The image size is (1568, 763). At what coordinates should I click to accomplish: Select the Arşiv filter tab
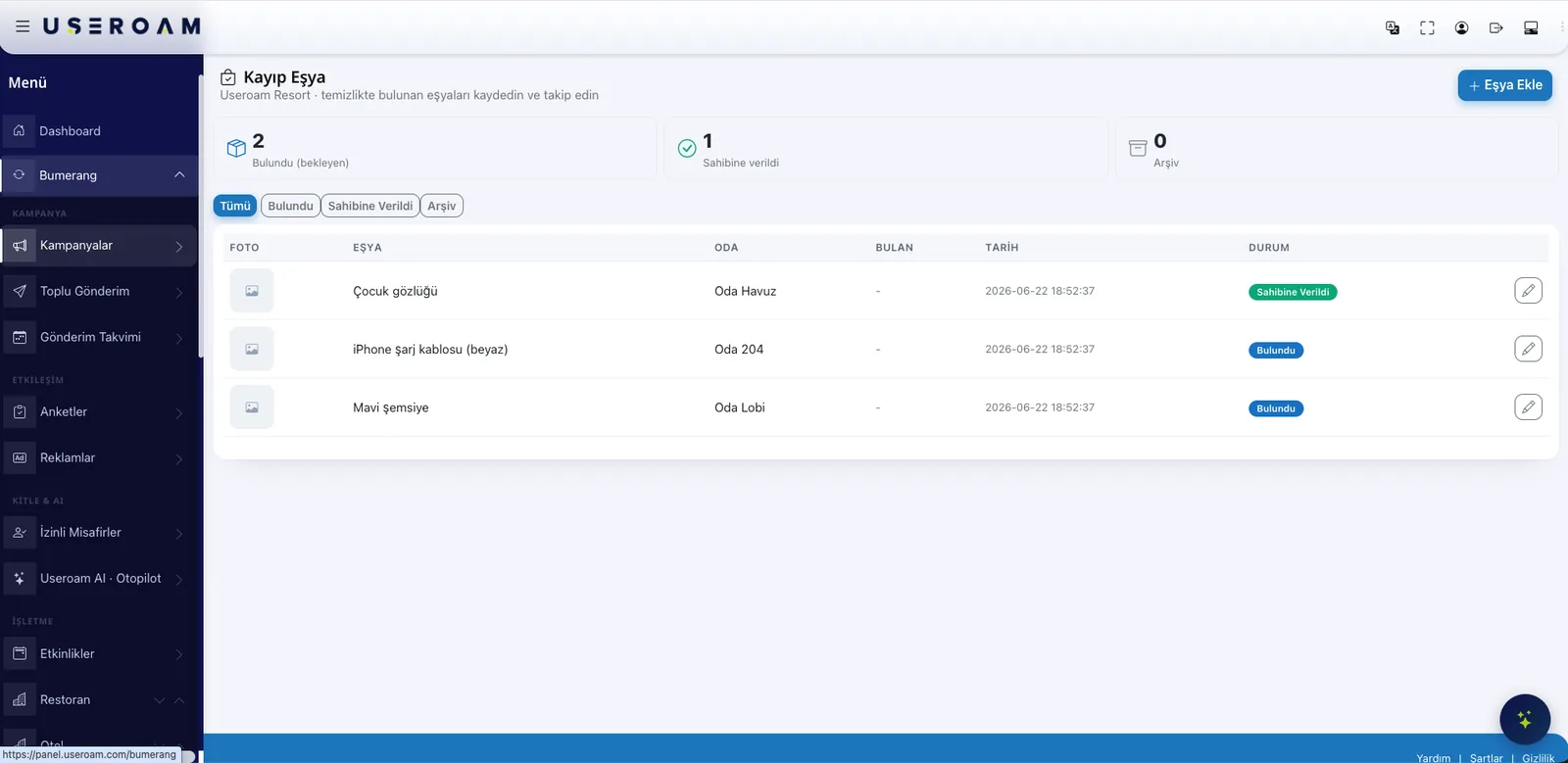(442, 206)
